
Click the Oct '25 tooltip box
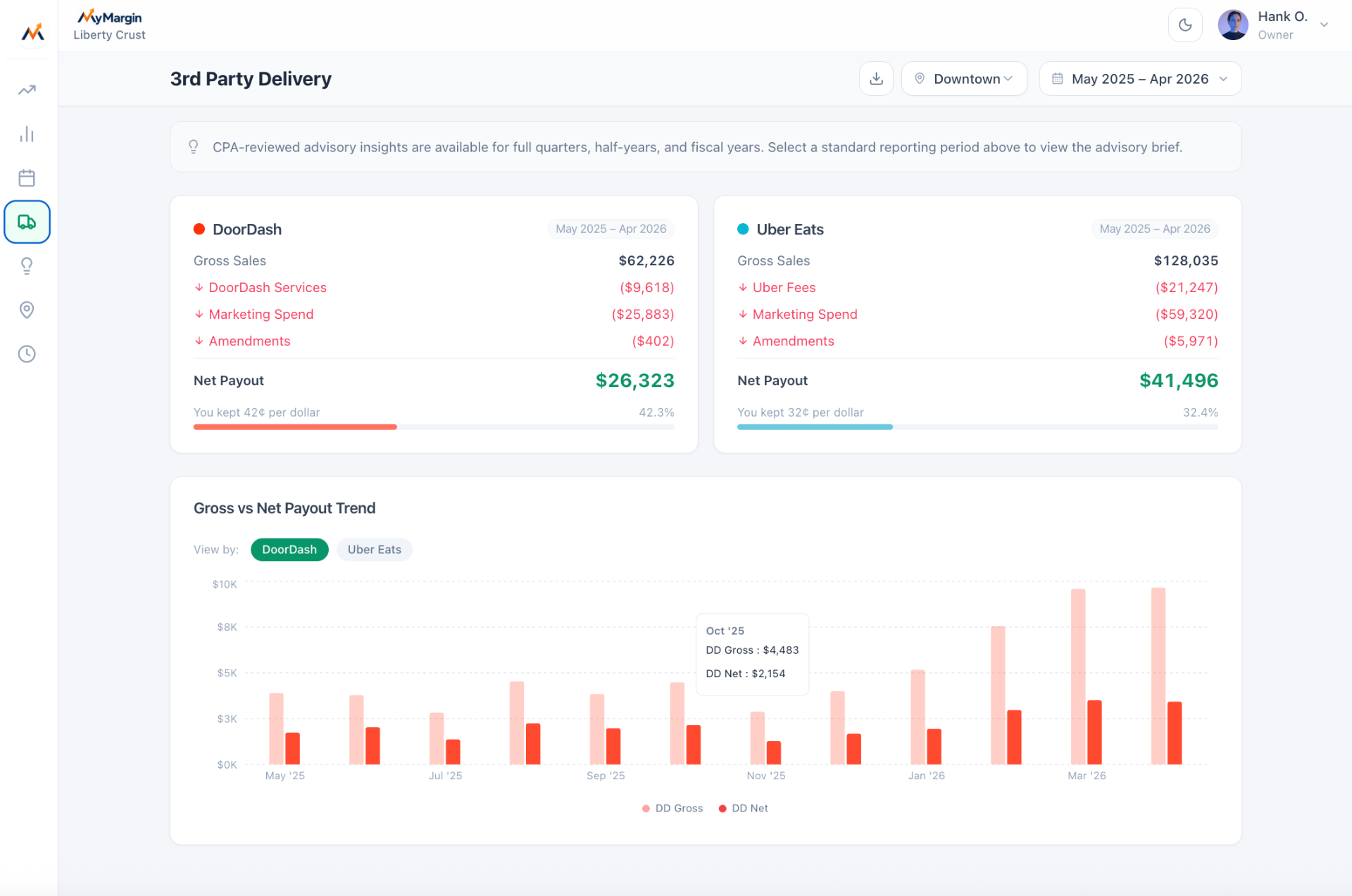752,654
